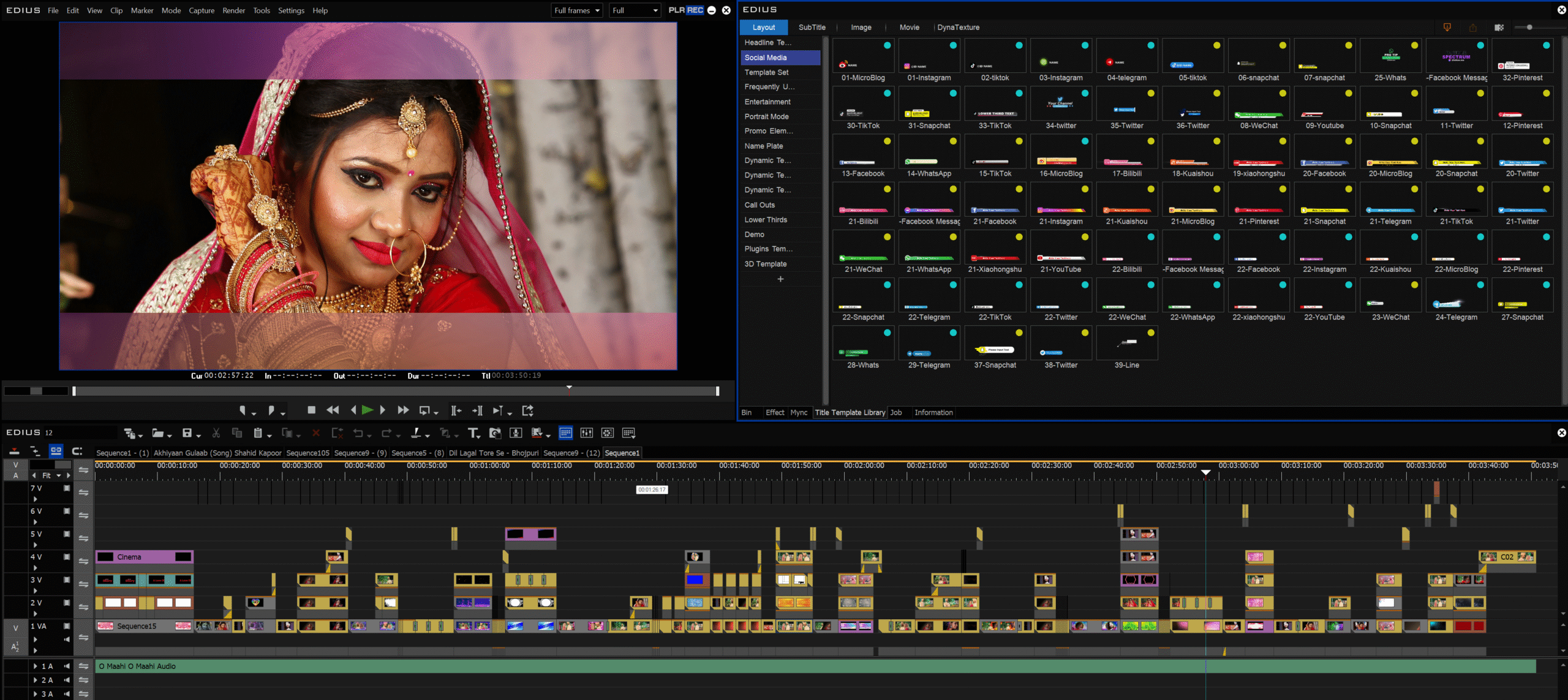Toggle group/link mode blue timeline icon

[x=56, y=451]
